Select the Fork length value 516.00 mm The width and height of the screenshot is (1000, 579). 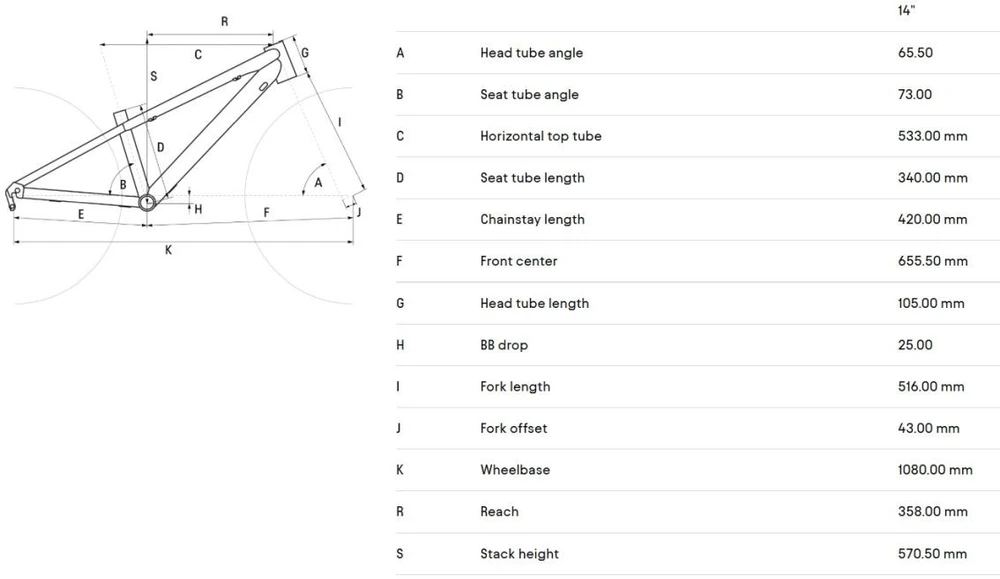coord(931,386)
